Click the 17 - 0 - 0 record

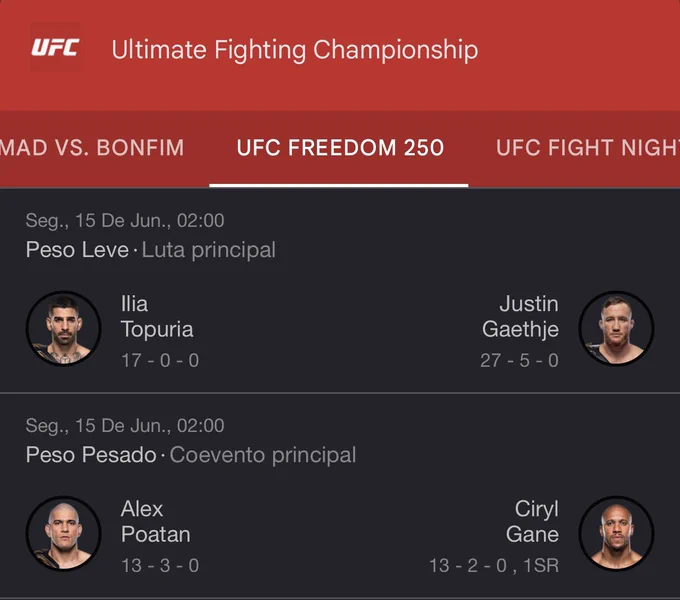160,360
